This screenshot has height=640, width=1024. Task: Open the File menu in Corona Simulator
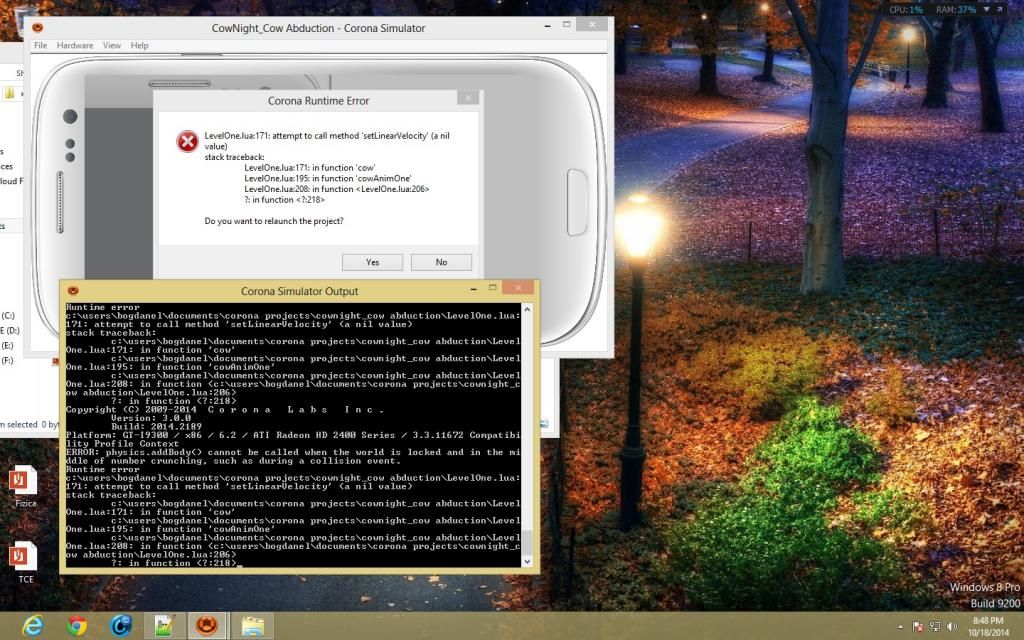pos(40,45)
